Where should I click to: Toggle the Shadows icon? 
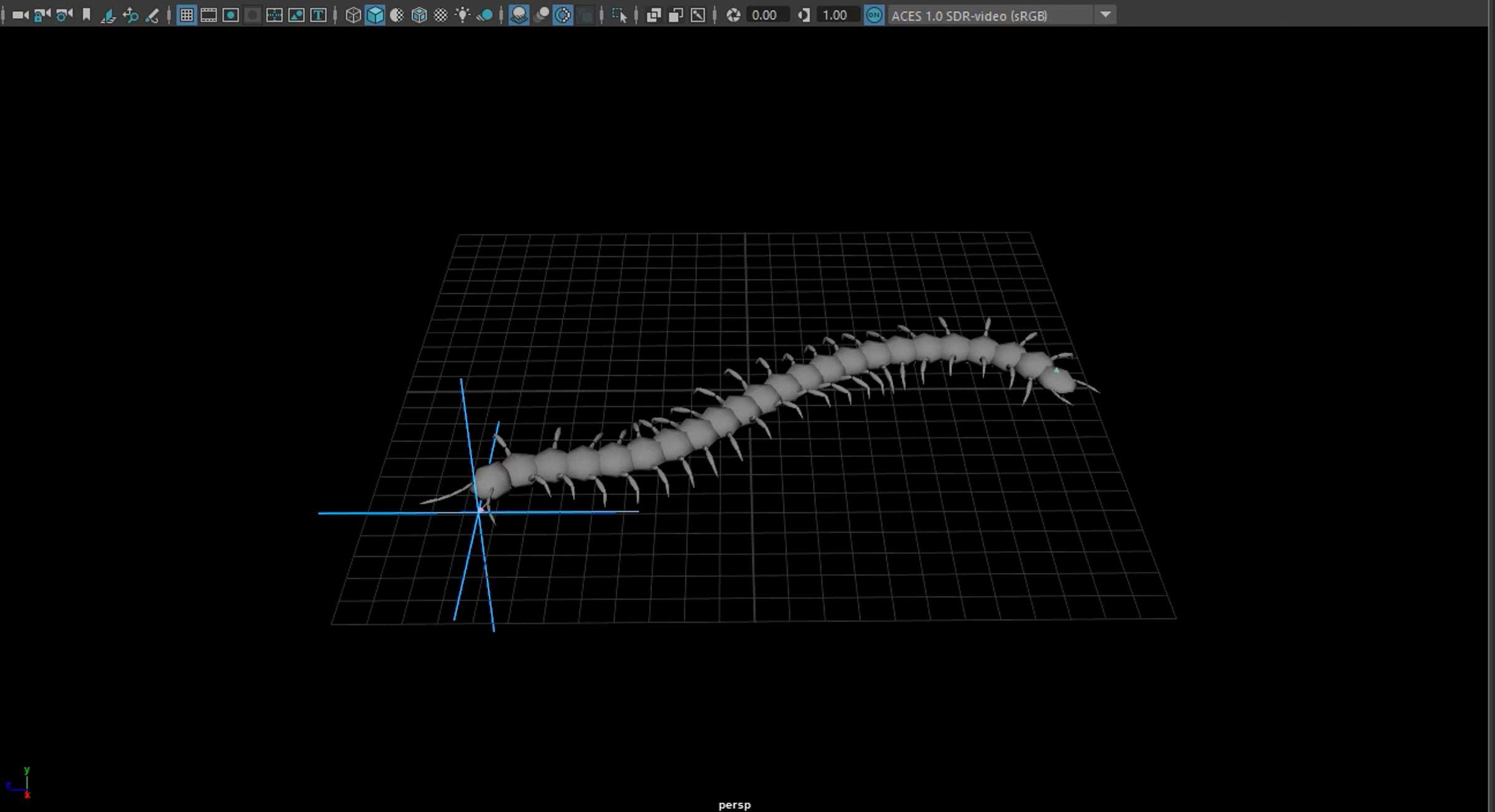click(x=485, y=15)
